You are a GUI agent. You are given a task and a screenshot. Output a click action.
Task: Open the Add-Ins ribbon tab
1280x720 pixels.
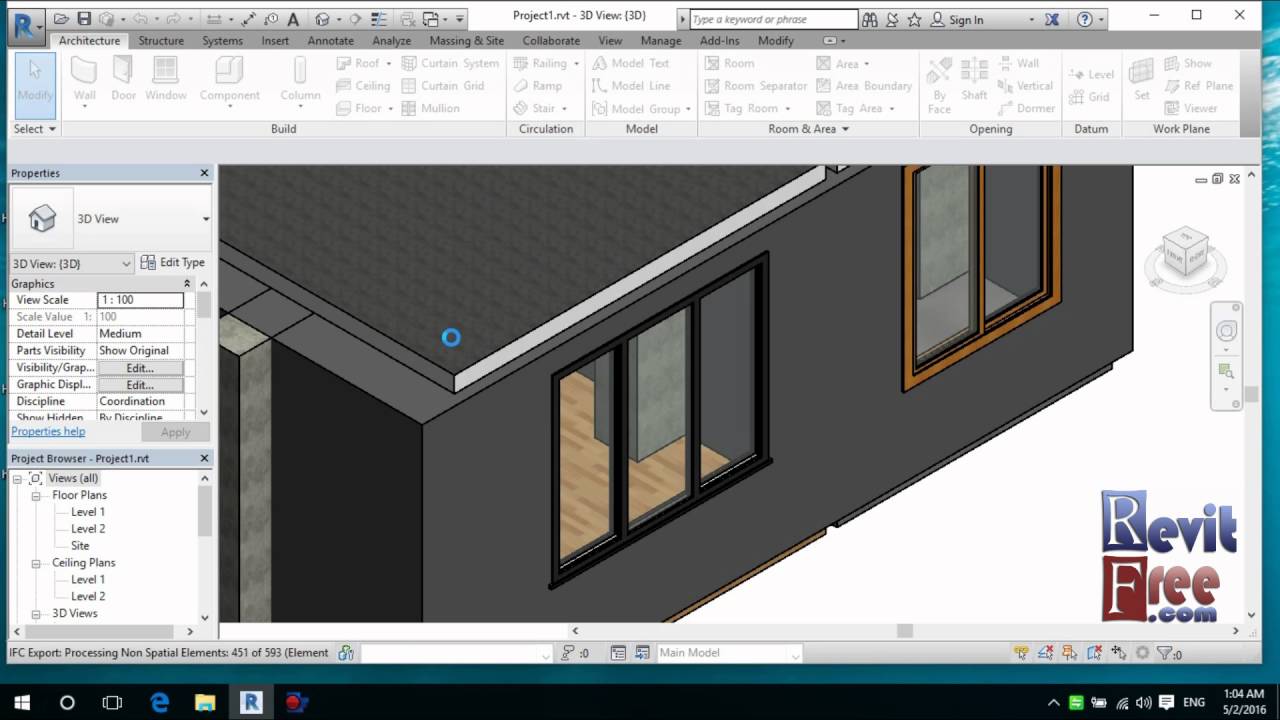coord(720,41)
